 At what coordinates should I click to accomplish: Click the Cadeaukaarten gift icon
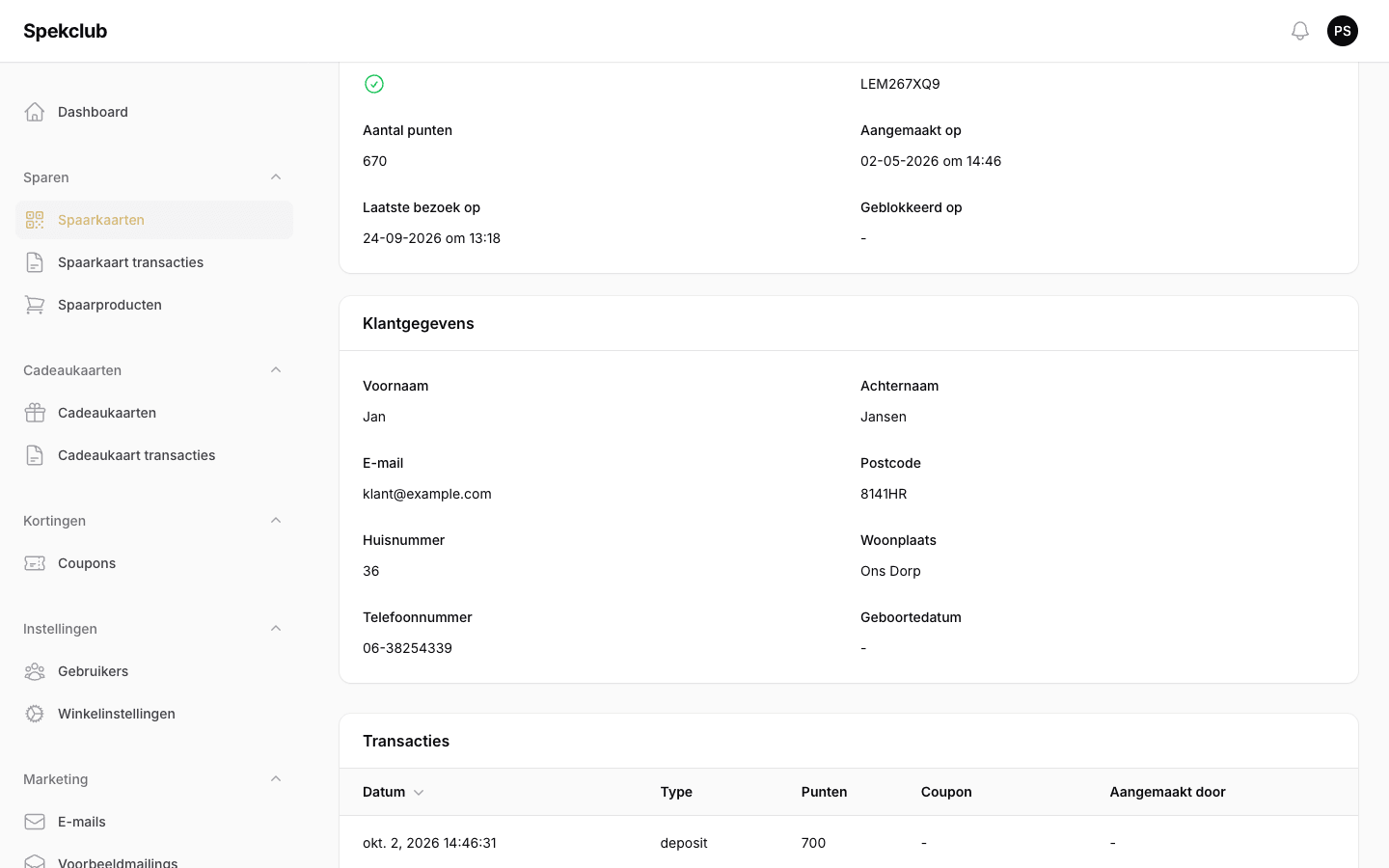pyautogui.click(x=35, y=413)
